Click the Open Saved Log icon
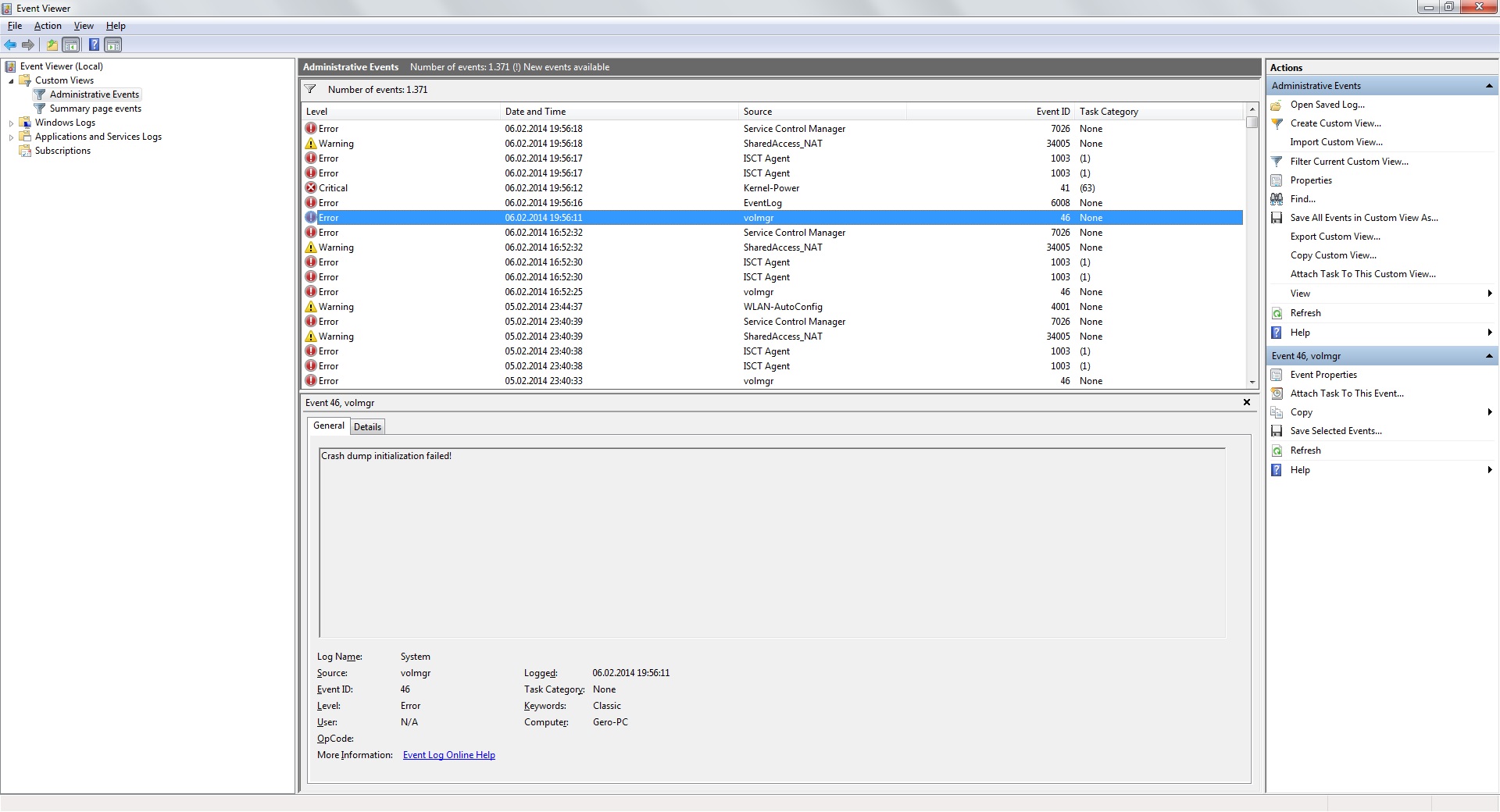 click(1277, 105)
